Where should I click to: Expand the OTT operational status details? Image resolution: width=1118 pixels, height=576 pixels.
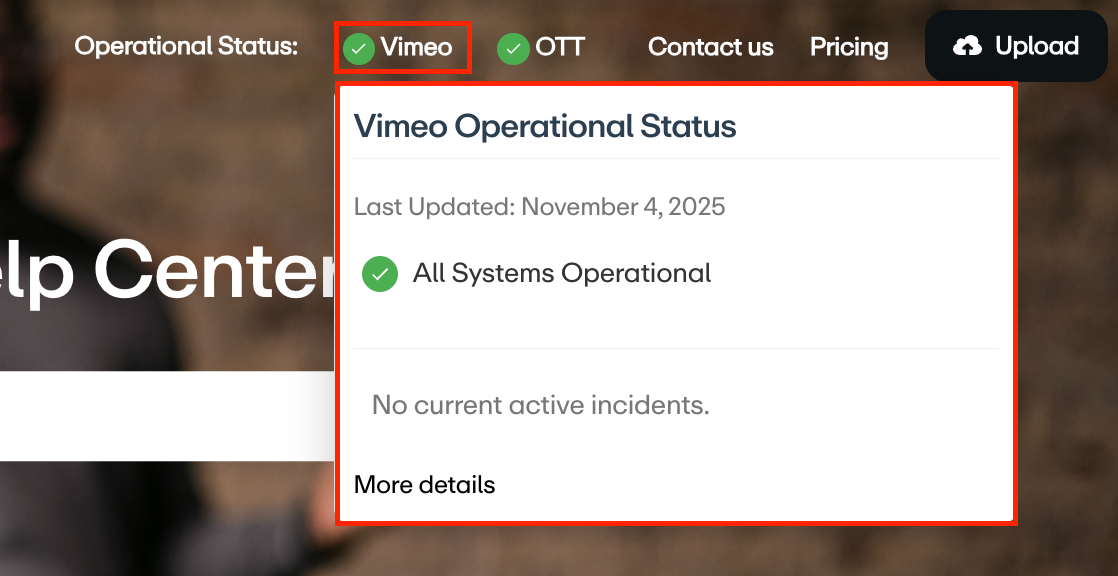[x=540, y=47]
